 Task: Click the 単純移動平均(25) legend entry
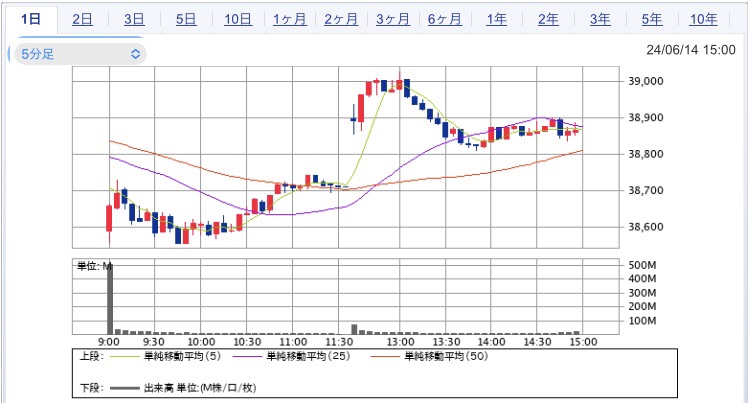click(x=308, y=356)
